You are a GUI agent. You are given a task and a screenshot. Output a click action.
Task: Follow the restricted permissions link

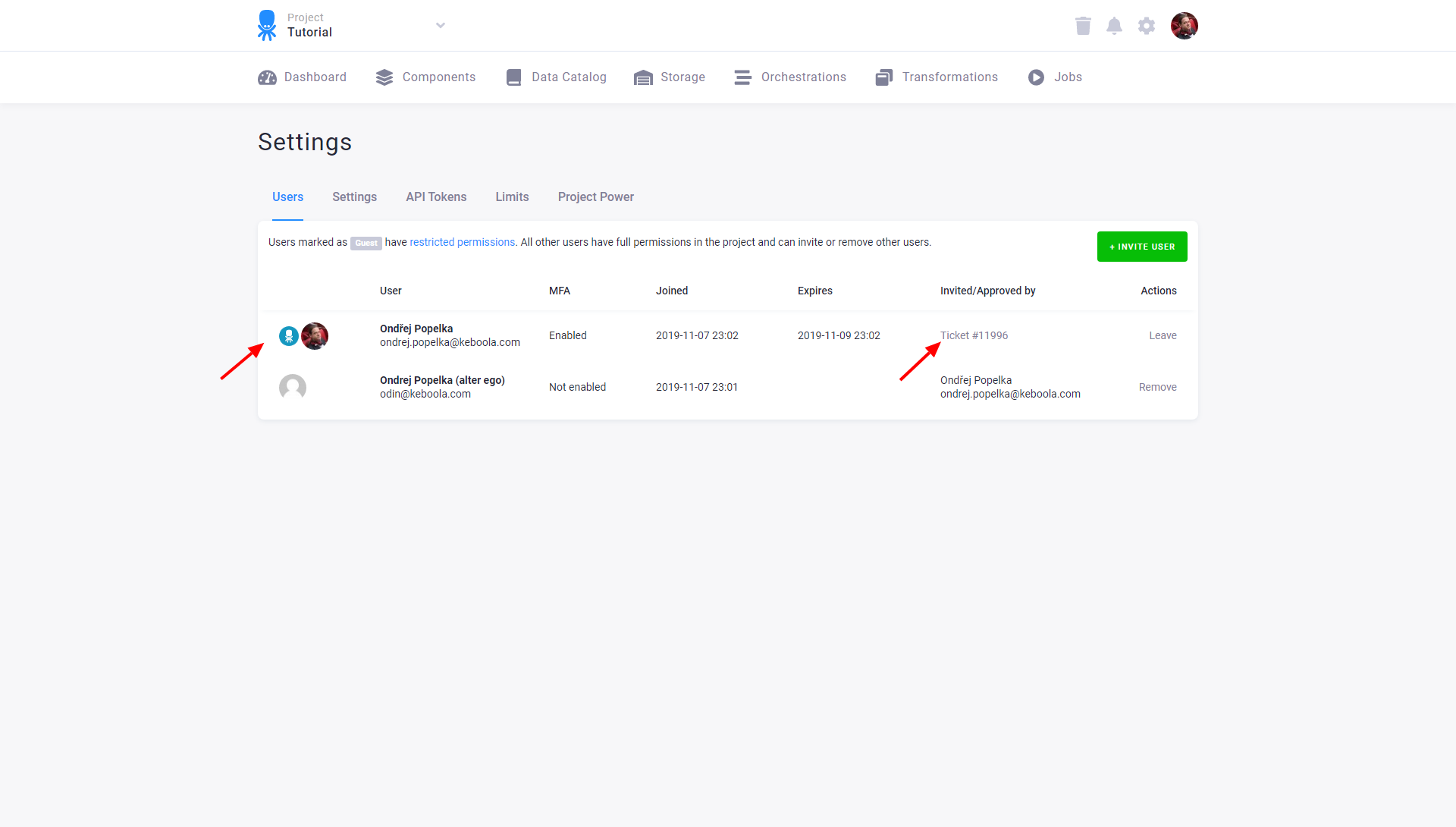(x=462, y=243)
